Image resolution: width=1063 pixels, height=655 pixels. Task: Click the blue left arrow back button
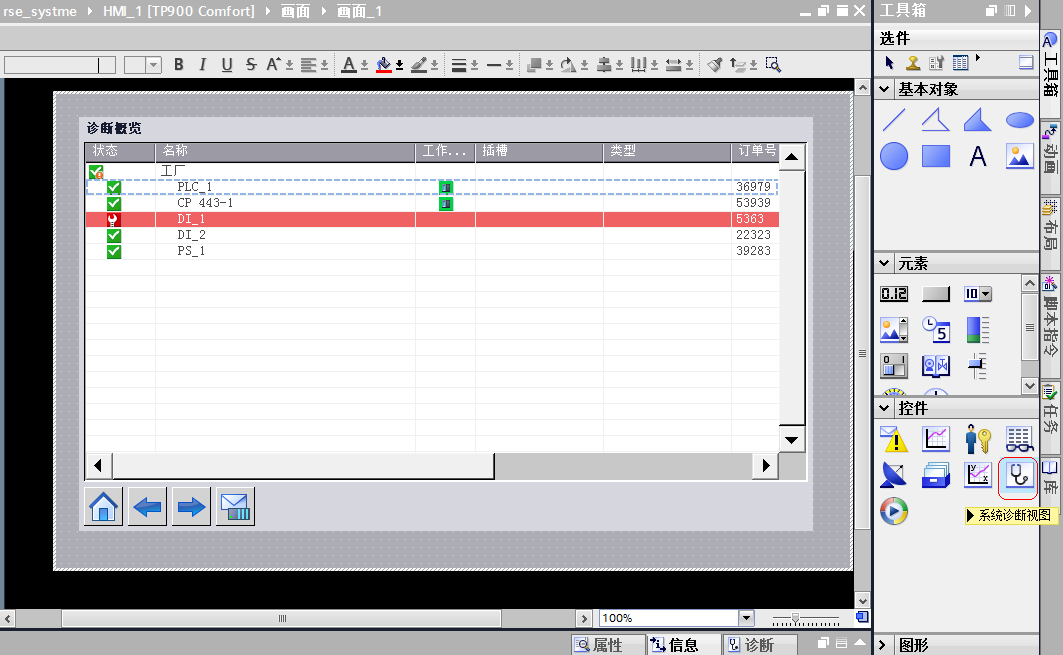(x=147, y=507)
